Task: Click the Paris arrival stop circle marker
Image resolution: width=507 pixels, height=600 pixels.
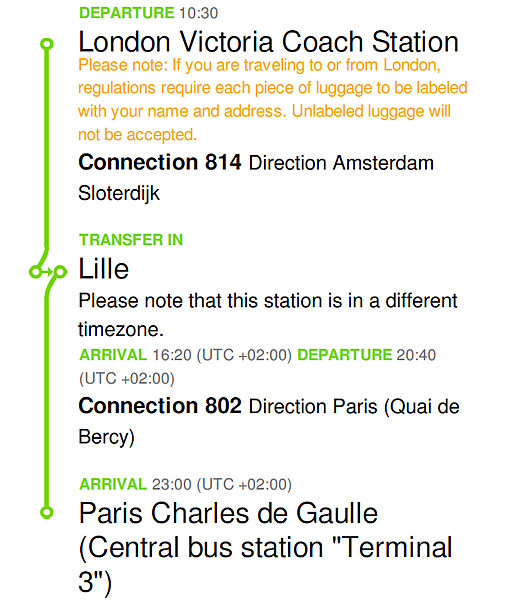Action: click(47, 512)
